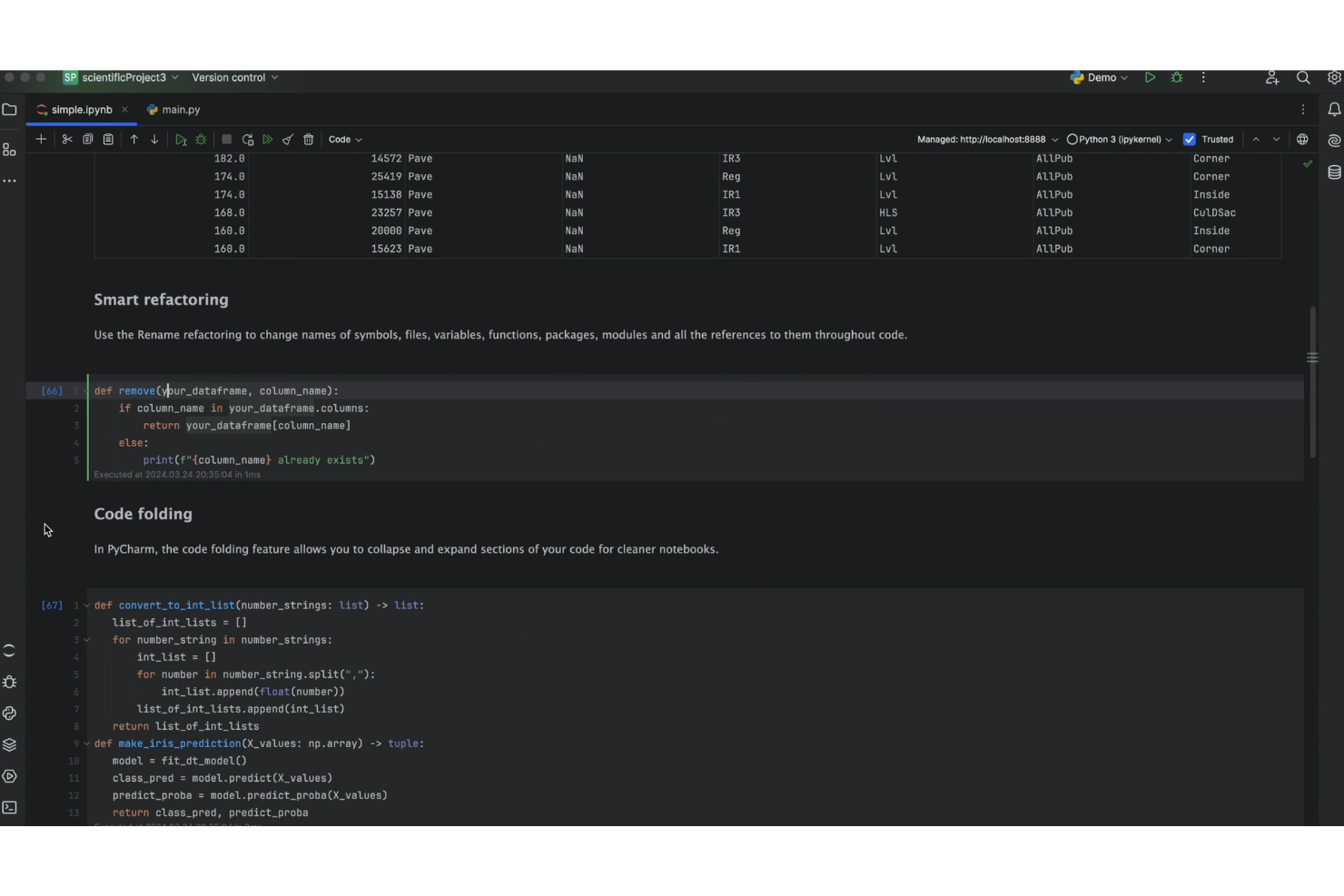Open Code With Me add-user icon

click(1272, 78)
